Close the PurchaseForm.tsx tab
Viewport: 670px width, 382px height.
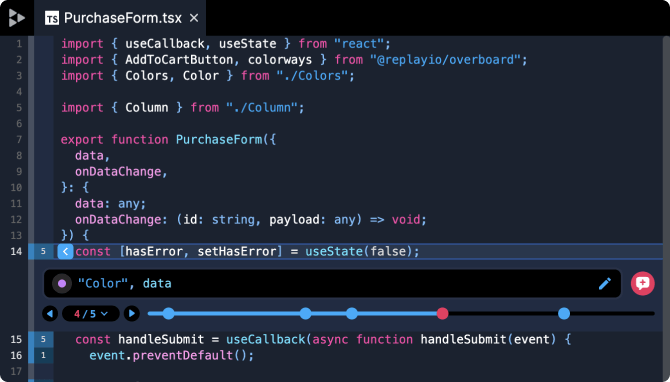point(194,18)
